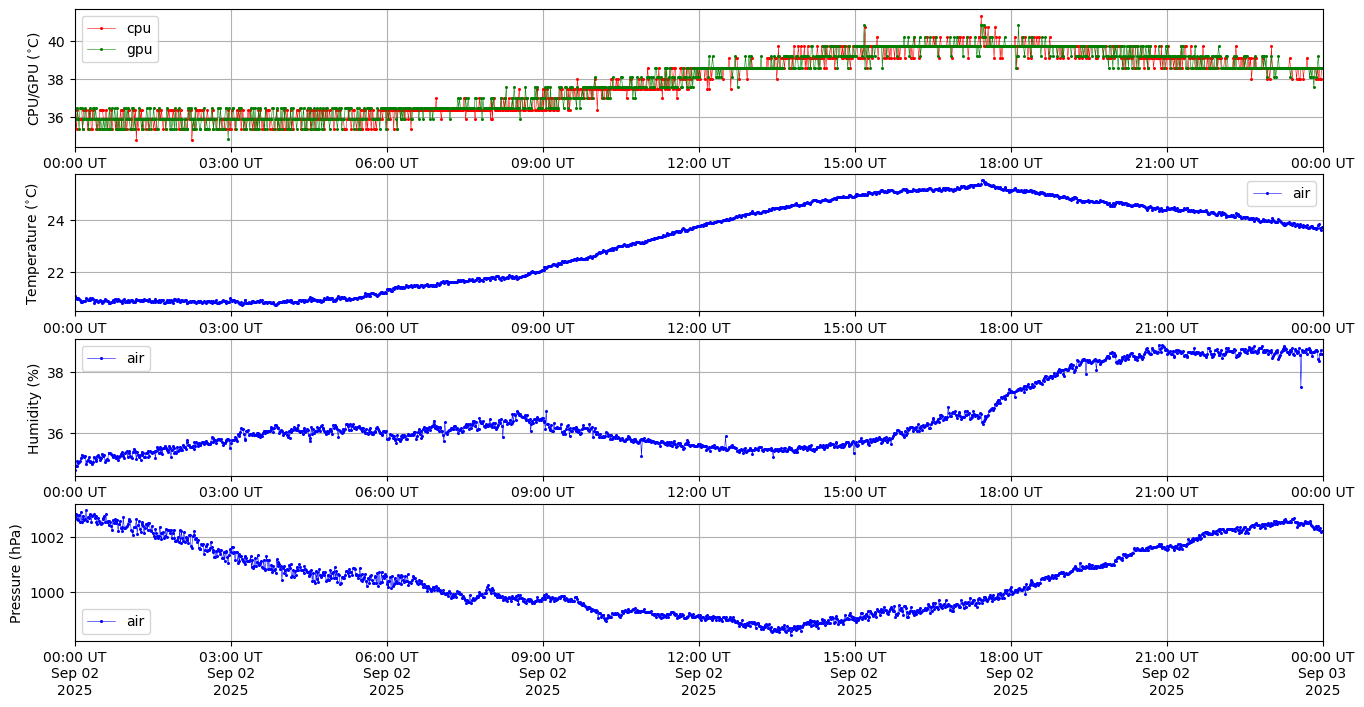Click the 21:00 UT Sep 02 2025 label

coord(1167,674)
